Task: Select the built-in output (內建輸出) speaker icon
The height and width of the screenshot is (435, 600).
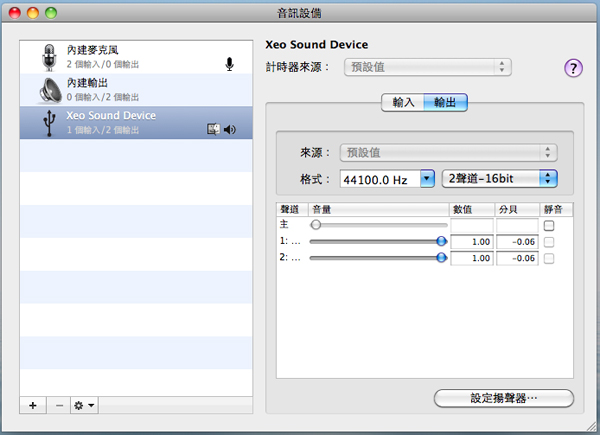Action: click(x=48, y=89)
